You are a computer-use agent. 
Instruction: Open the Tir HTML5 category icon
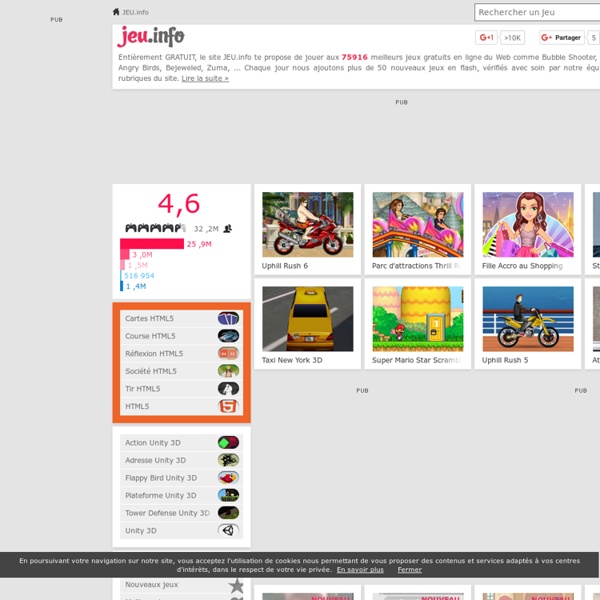coord(228,389)
